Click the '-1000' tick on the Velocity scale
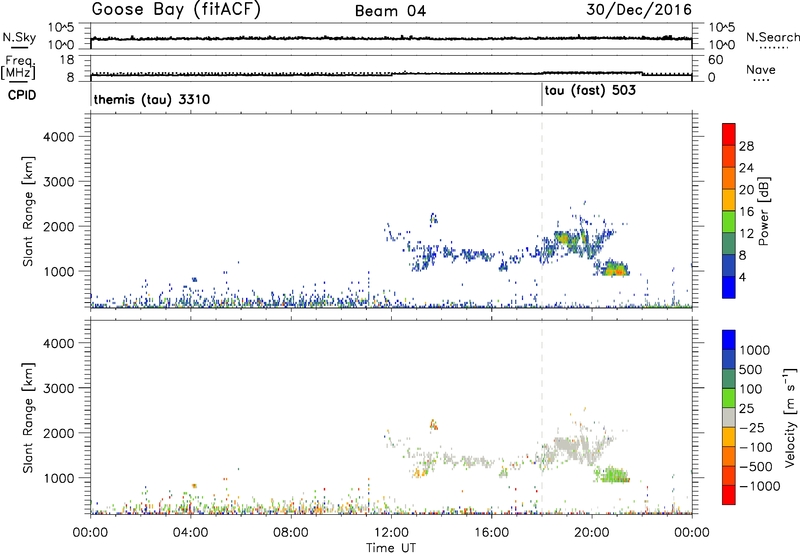Viewport: 800px width, 554px height. [x=760, y=486]
